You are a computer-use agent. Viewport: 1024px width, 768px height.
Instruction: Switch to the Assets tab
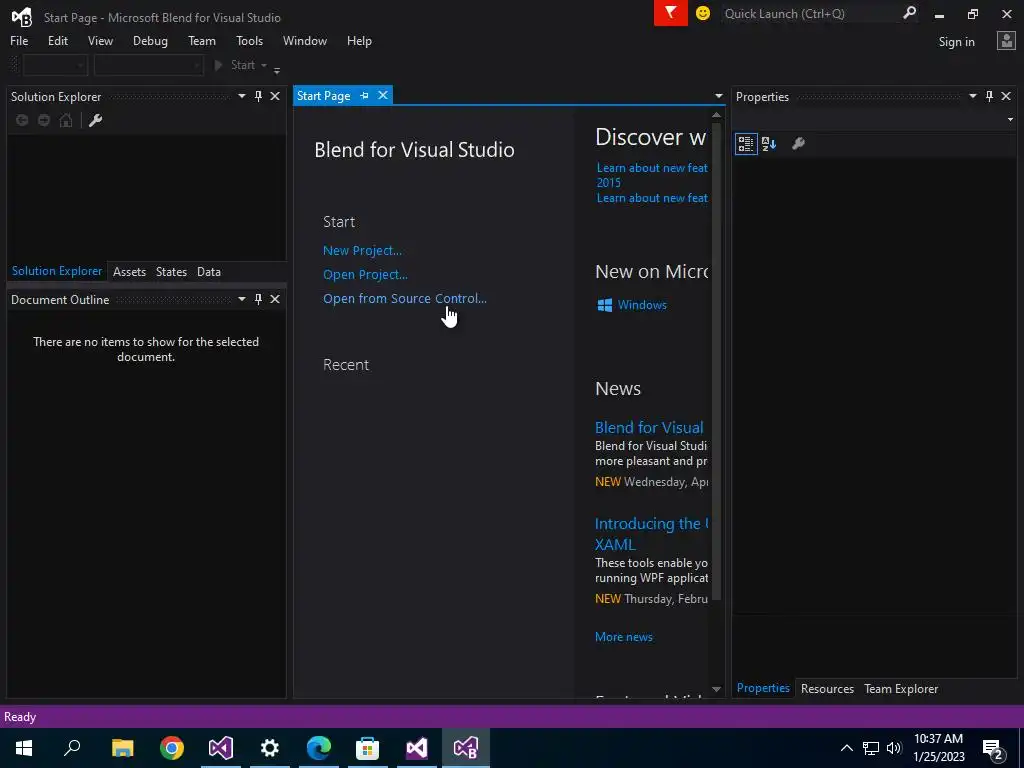tap(129, 272)
